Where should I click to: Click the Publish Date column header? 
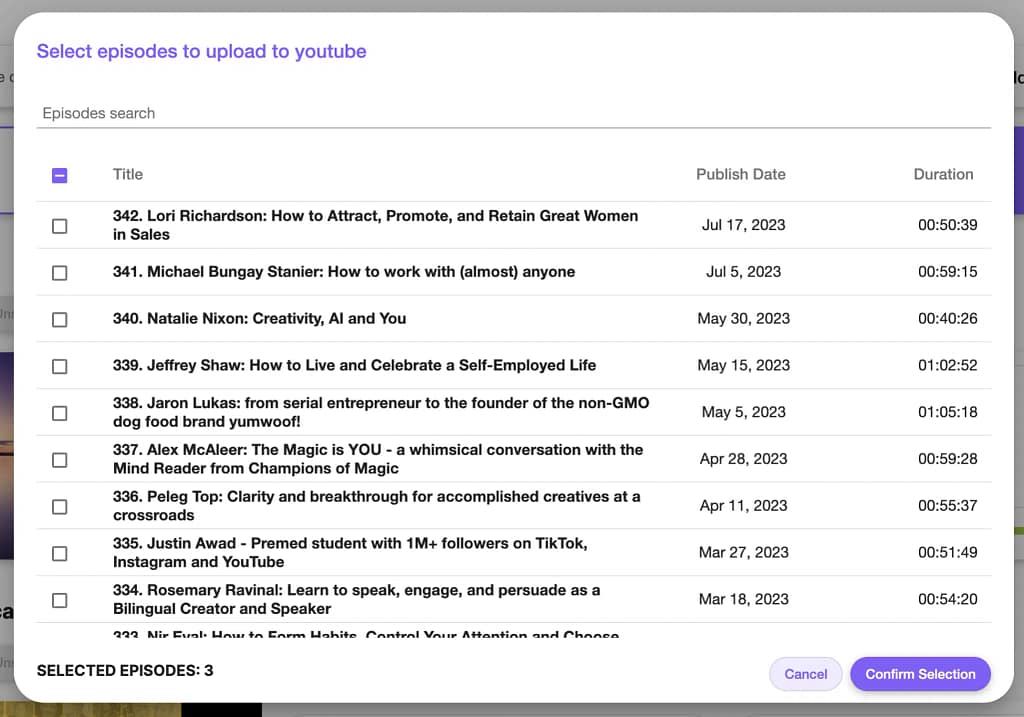click(x=740, y=174)
